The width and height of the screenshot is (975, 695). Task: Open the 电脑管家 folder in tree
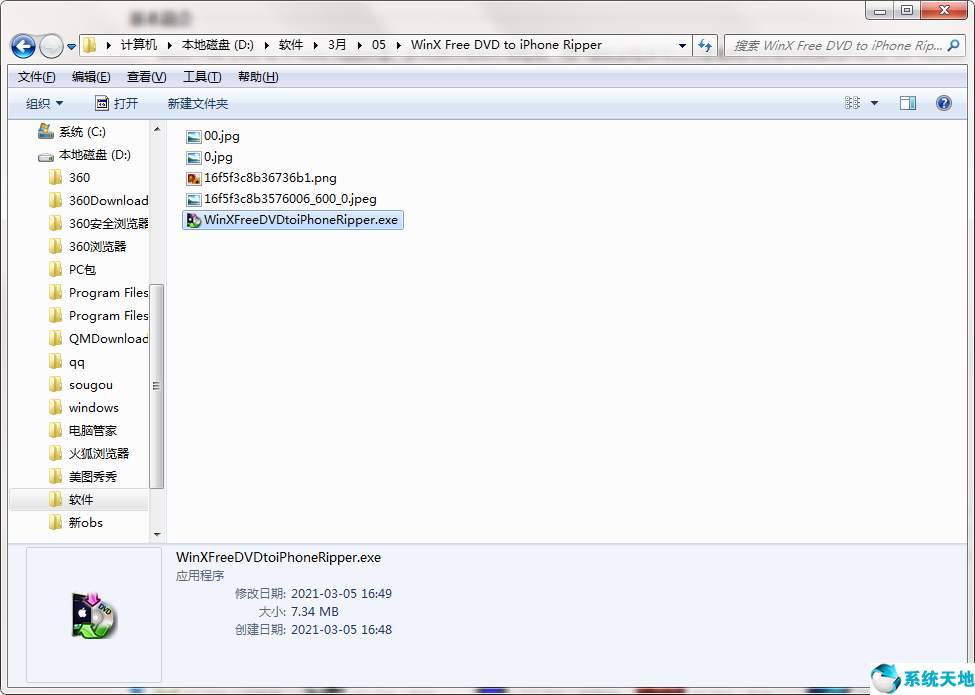coord(83,431)
